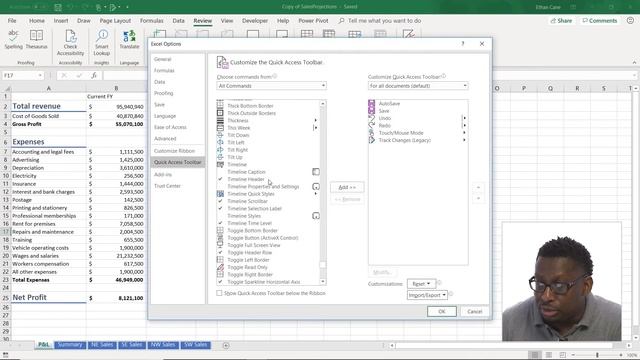Select Track Changes (Legacy) icon
The height and width of the screenshot is (360, 640).
[x=371, y=140]
